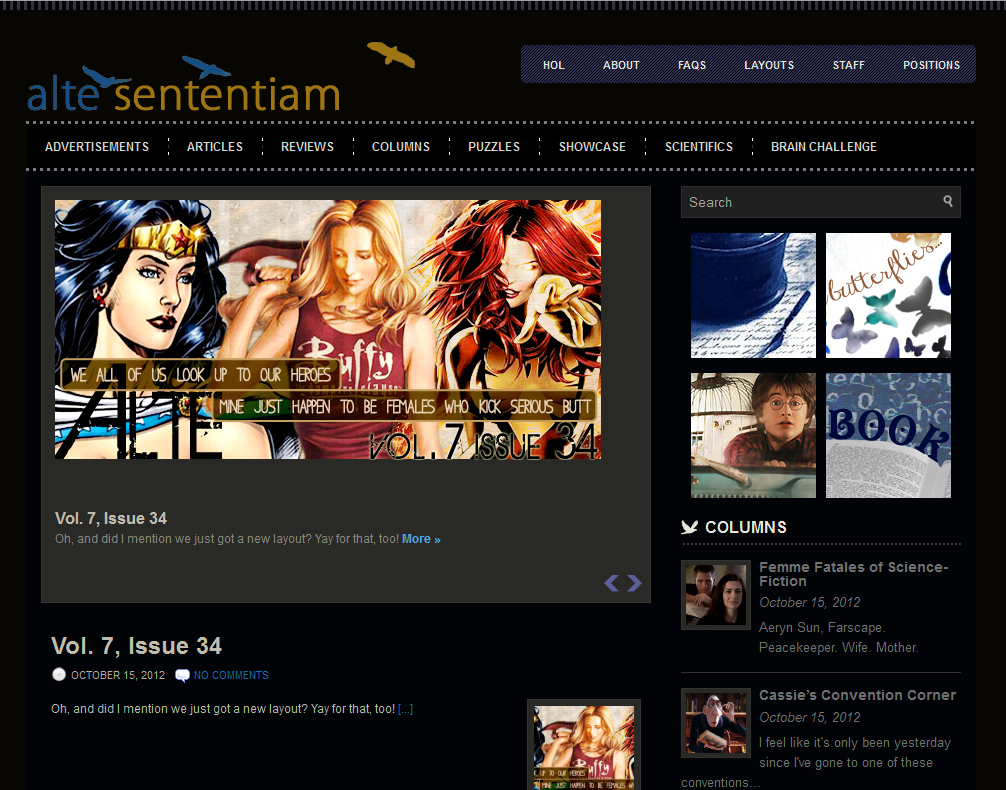Click Cassie's Convention Corner thumbnail

(715, 723)
